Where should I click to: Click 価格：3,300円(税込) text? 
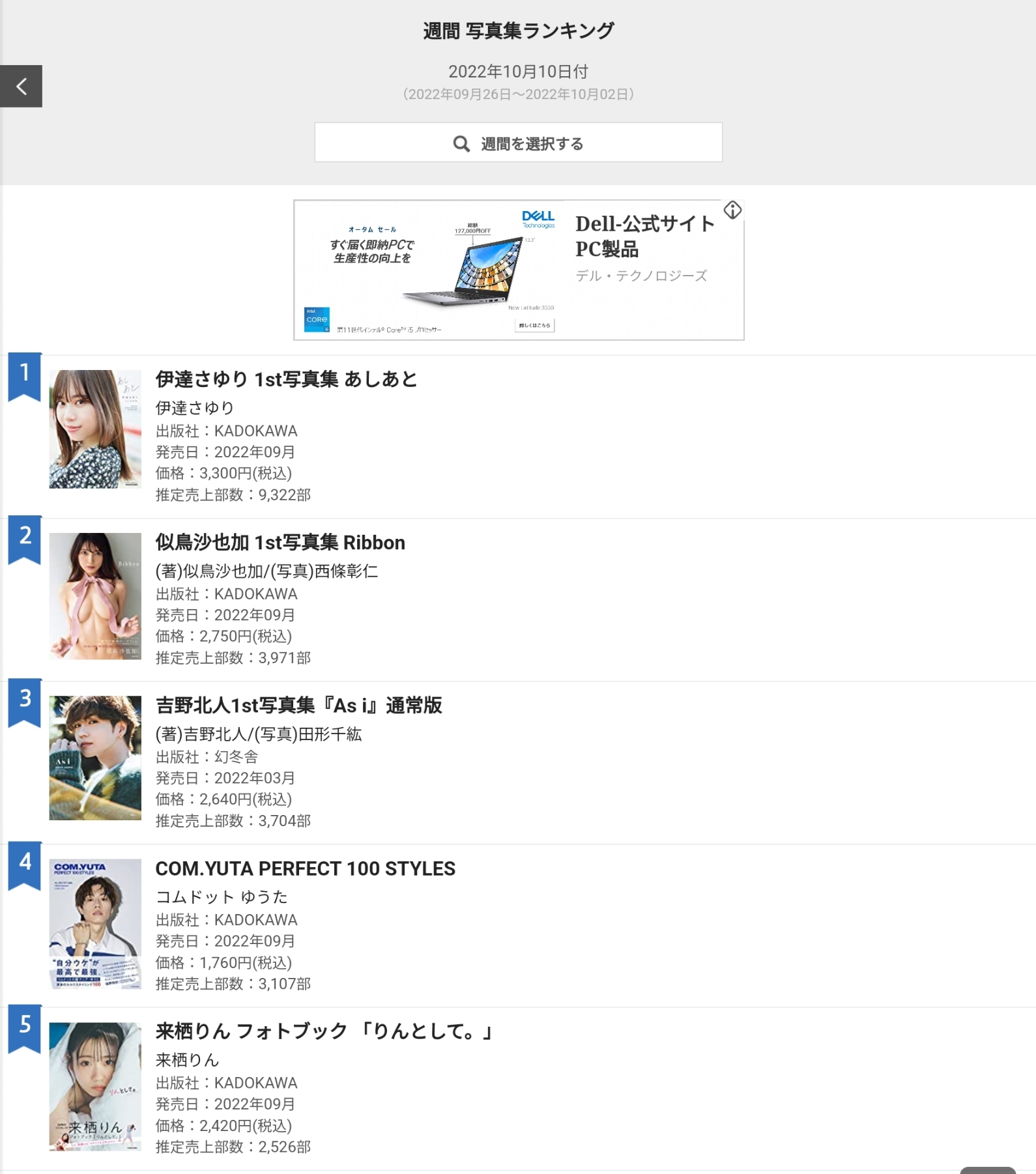click(x=223, y=474)
